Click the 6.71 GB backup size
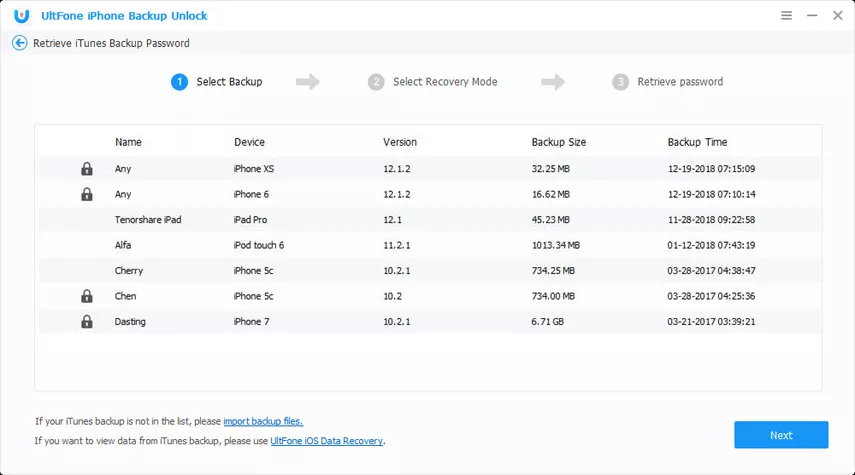This screenshot has height=475, width=855. [547, 322]
